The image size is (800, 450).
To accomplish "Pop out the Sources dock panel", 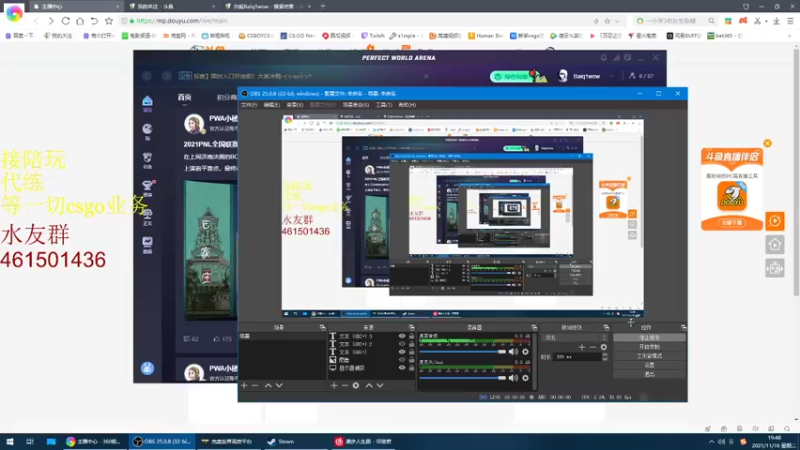I will coord(411,328).
